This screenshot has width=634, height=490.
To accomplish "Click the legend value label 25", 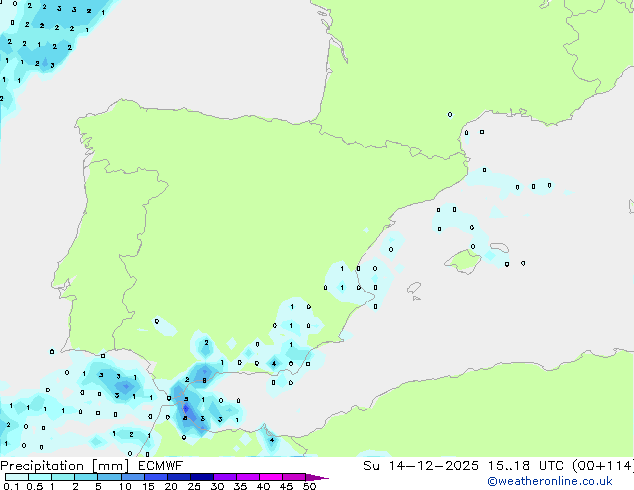I will pyautogui.click(x=194, y=486).
